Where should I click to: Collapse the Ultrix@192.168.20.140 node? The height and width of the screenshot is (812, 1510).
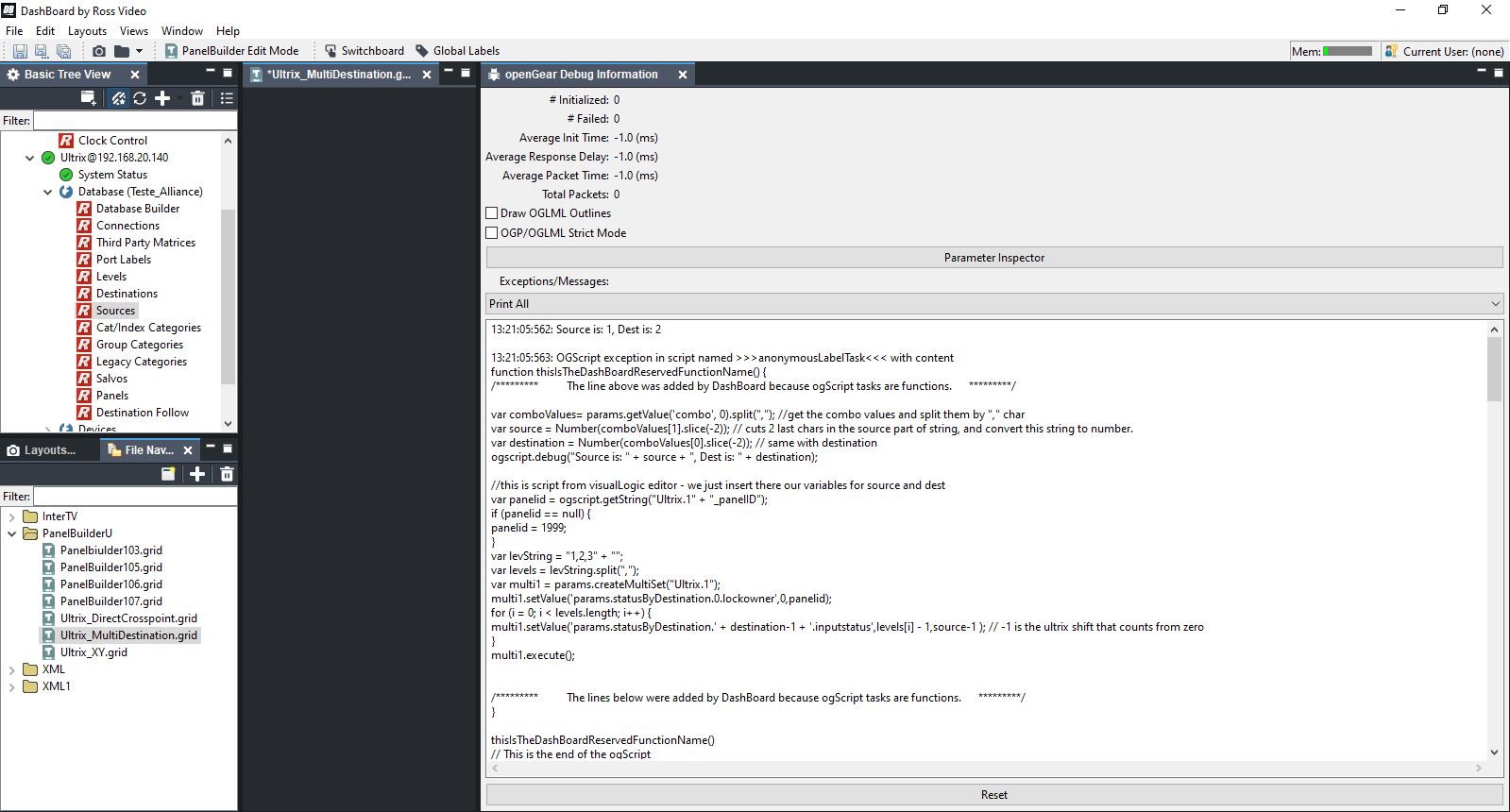tap(30, 158)
